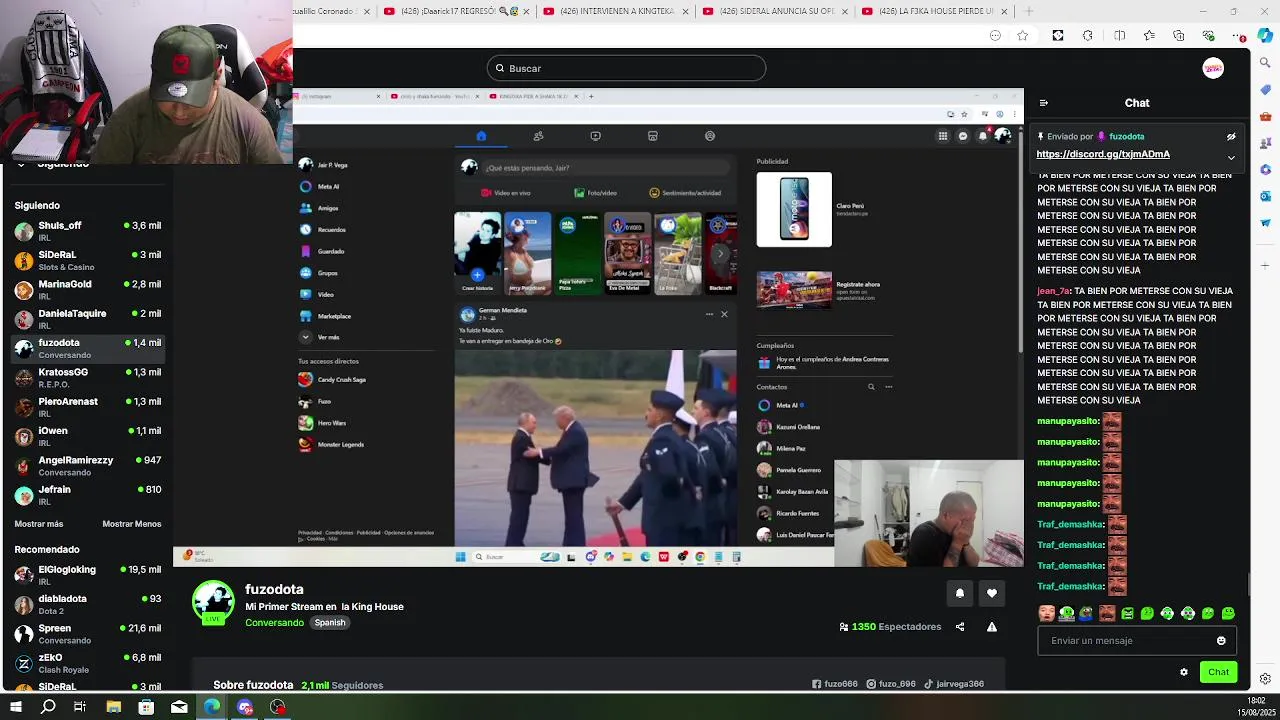The height and width of the screenshot is (720, 1280).
Task: Send message with green Chat button
Action: tap(1218, 672)
